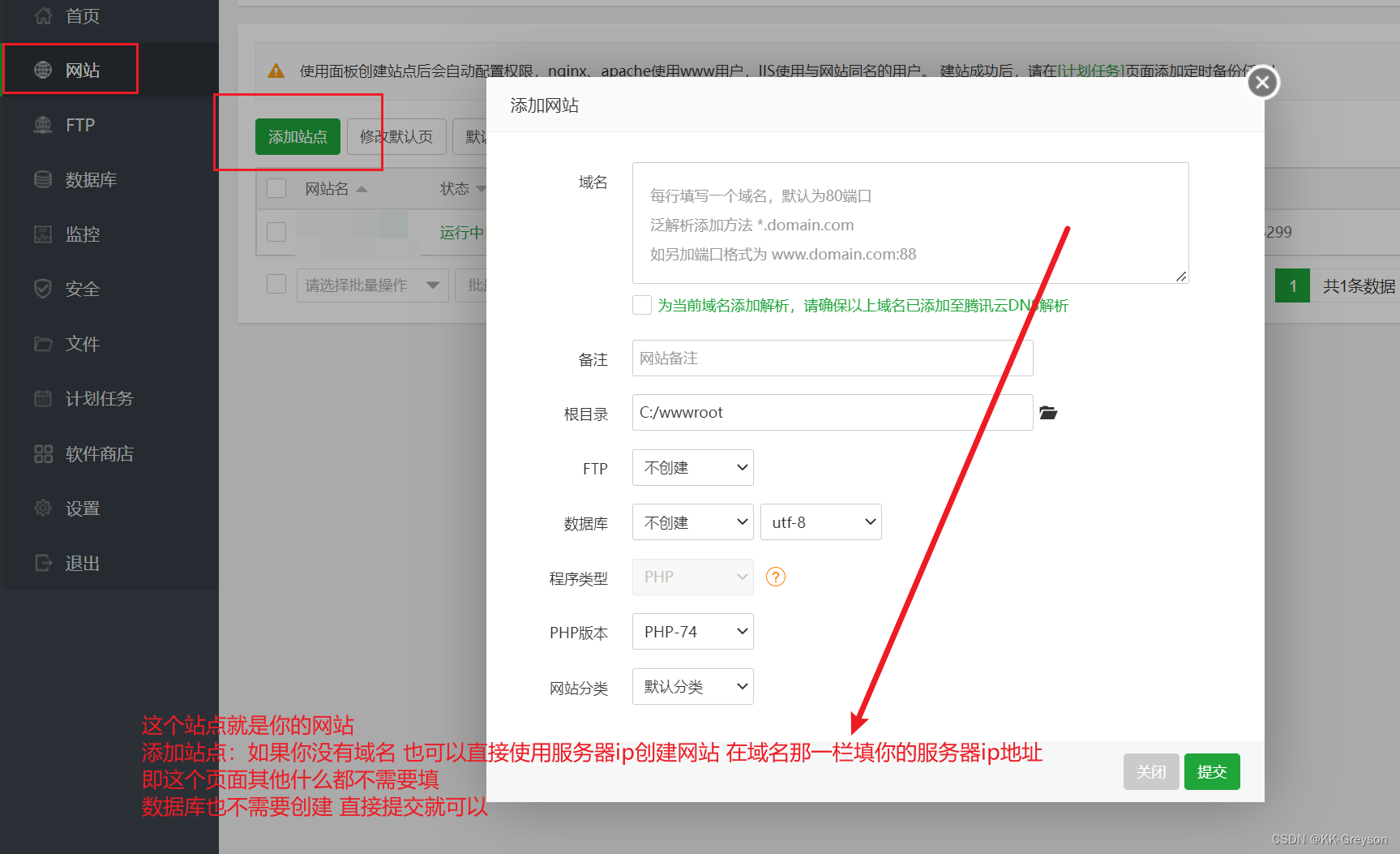Open 监控 menu entry
Image resolution: width=1400 pixels, height=854 pixels.
point(83,234)
